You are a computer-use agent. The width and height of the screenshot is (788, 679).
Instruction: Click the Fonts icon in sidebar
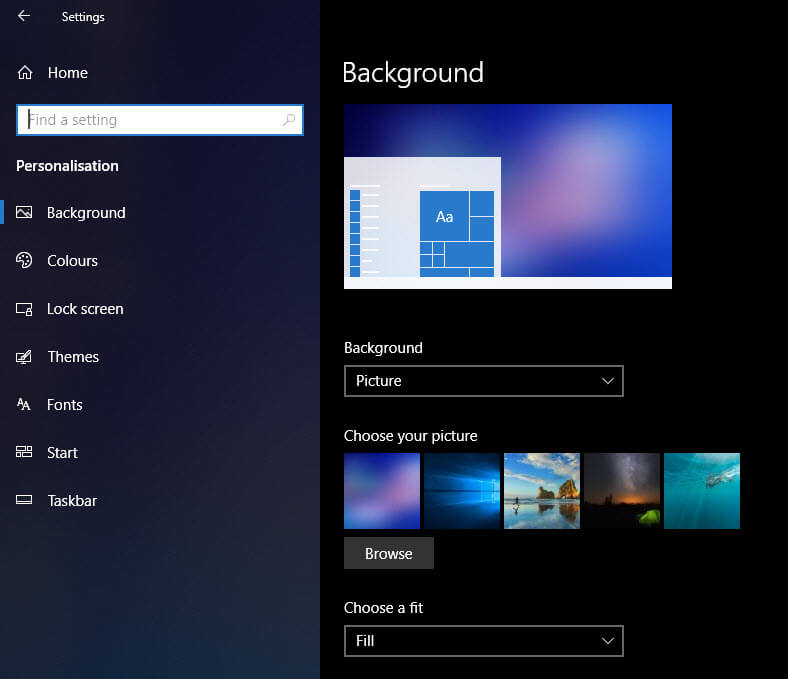coord(25,405)
